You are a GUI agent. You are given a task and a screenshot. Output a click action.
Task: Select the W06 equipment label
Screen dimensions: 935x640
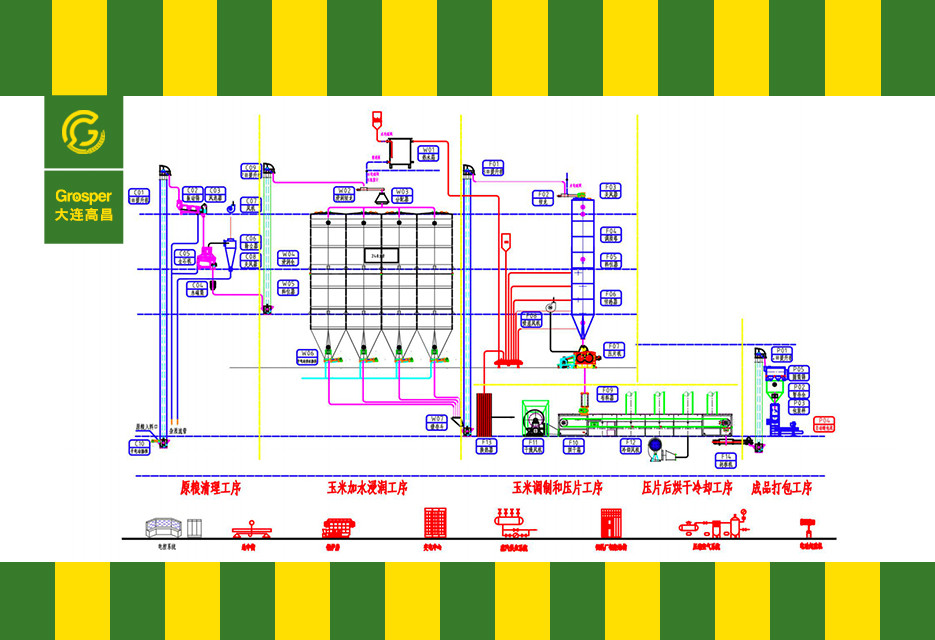click(307, 357)
